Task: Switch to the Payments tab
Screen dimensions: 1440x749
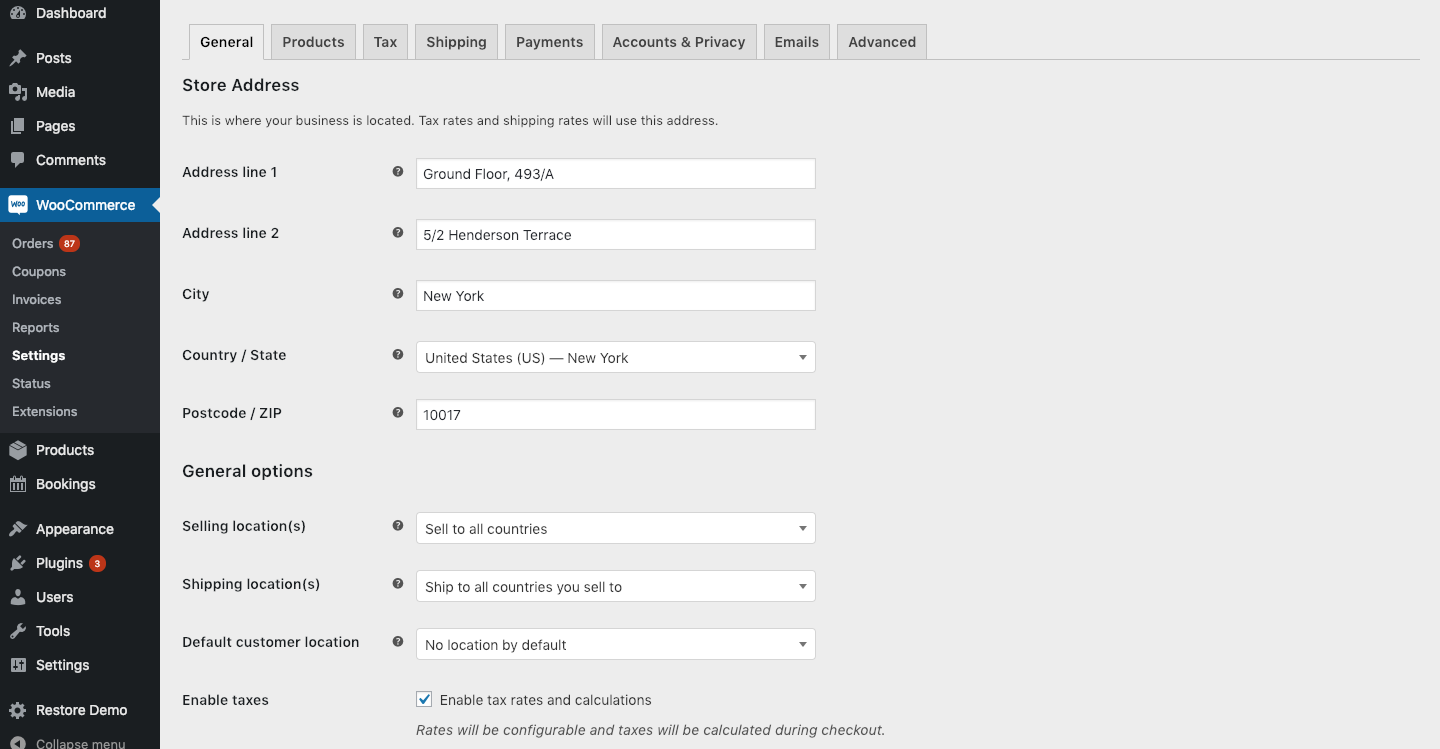Action: [x=550, y=42]
